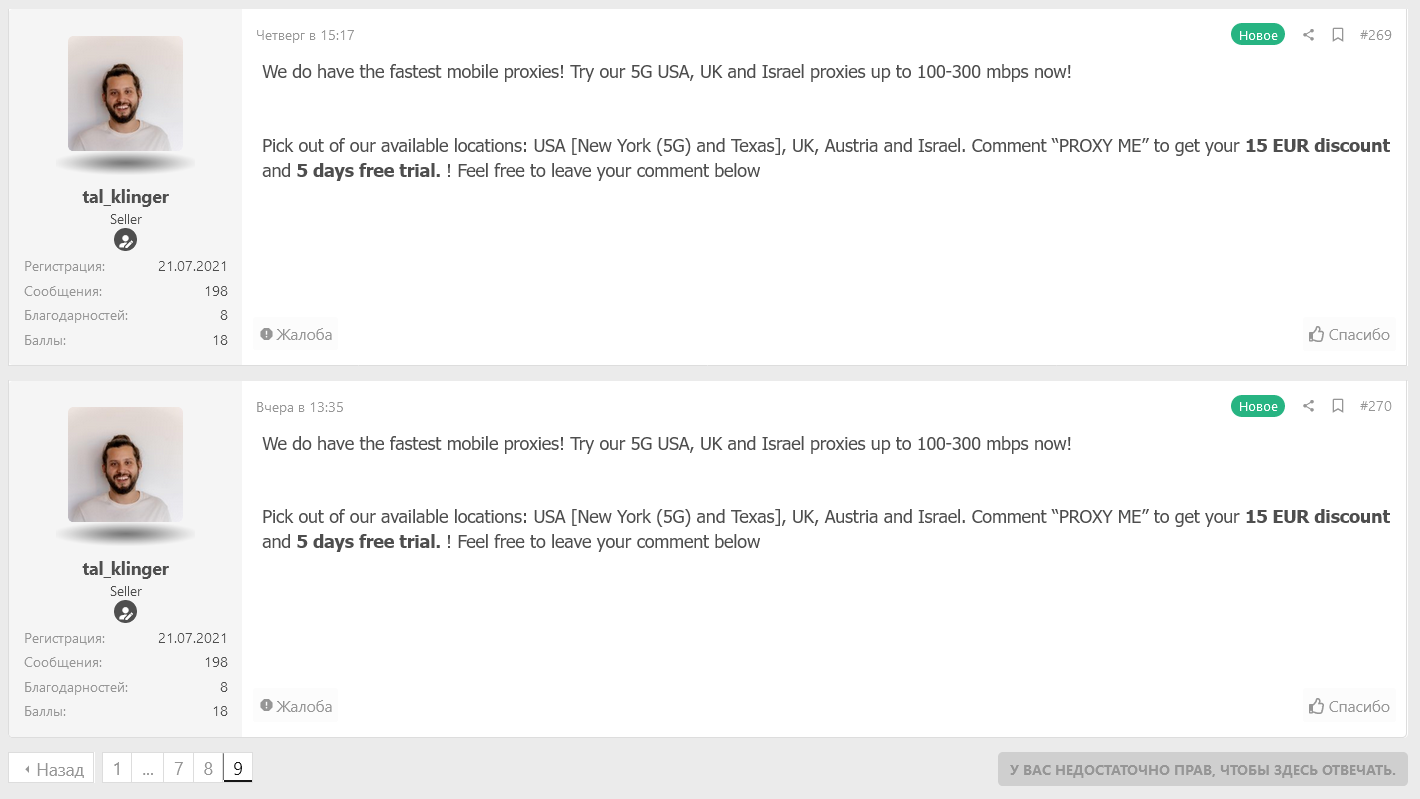This screenshot has width=1420, height=799.
Task: Go to page 7
Action: 178,769
